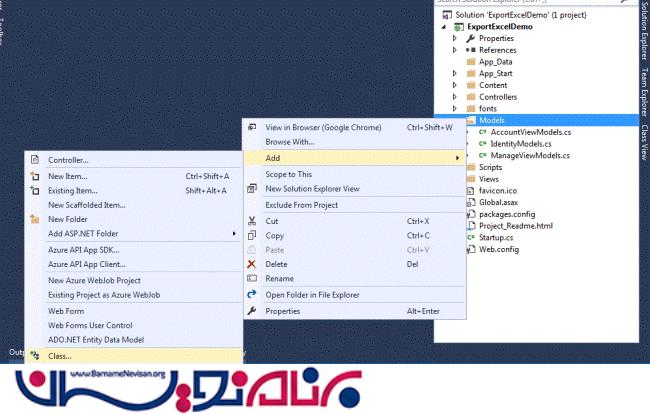Click the New Solution Explorer View icon
Screen dimensions: 650x414
pyautogui.click(x=252, y=189)
